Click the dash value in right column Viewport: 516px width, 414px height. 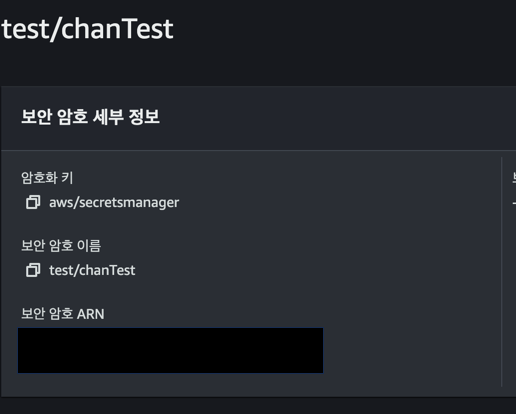[x=514, y=203]
